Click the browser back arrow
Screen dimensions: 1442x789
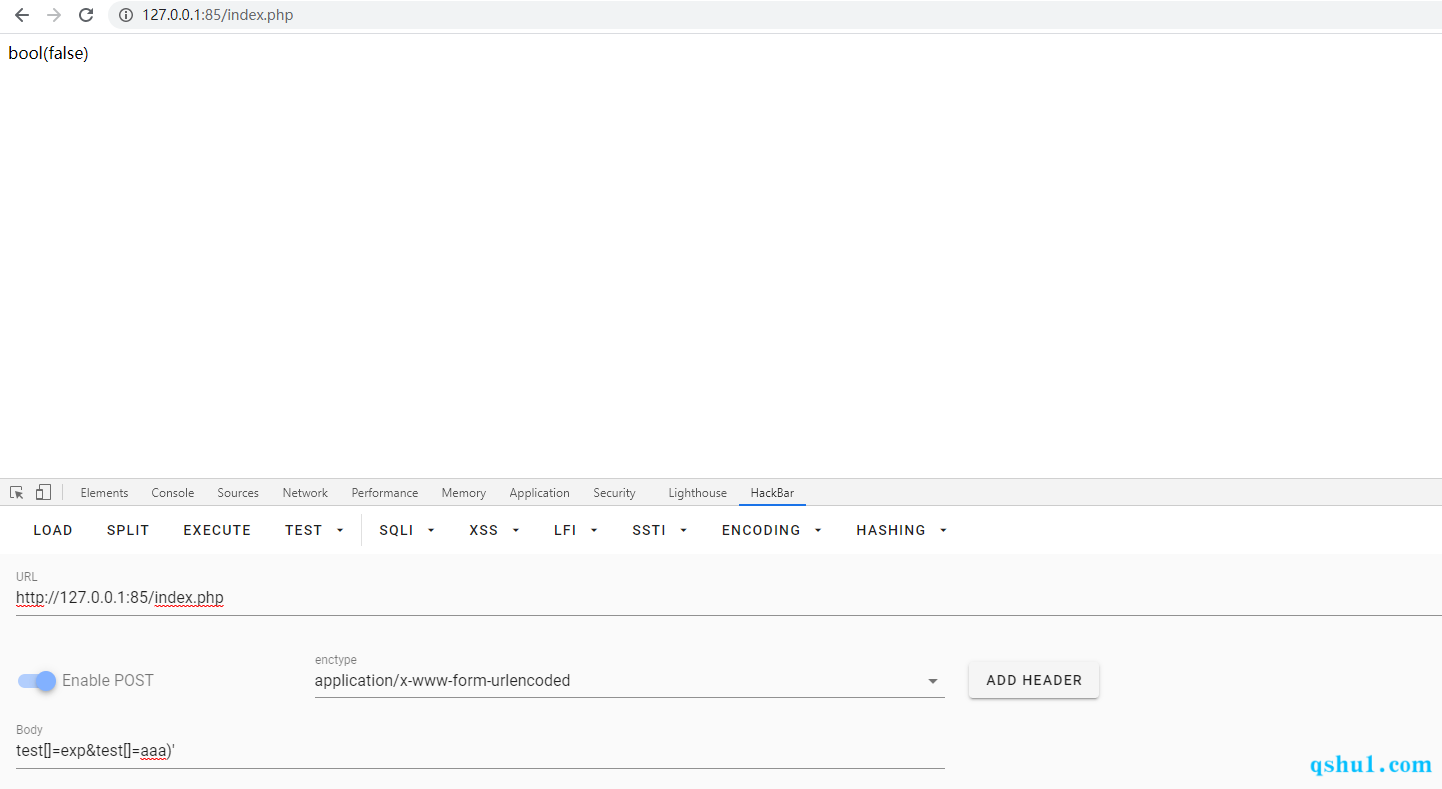coord(21,15)
